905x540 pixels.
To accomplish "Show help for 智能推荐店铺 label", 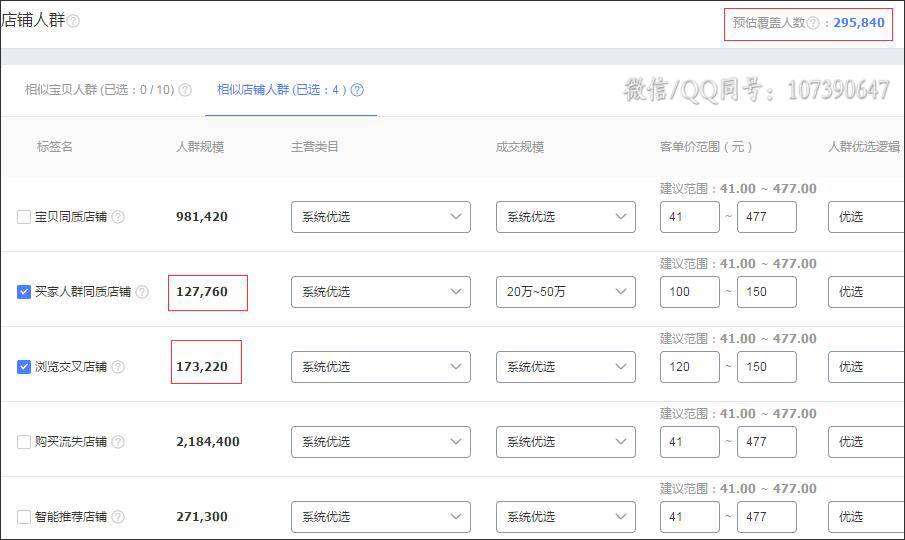I will 118,517.
